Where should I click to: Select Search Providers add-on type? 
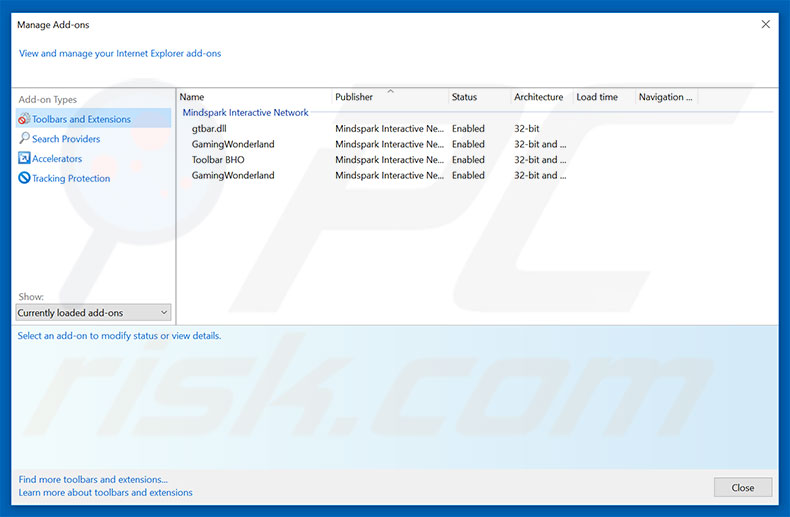[x=66, y=139]
